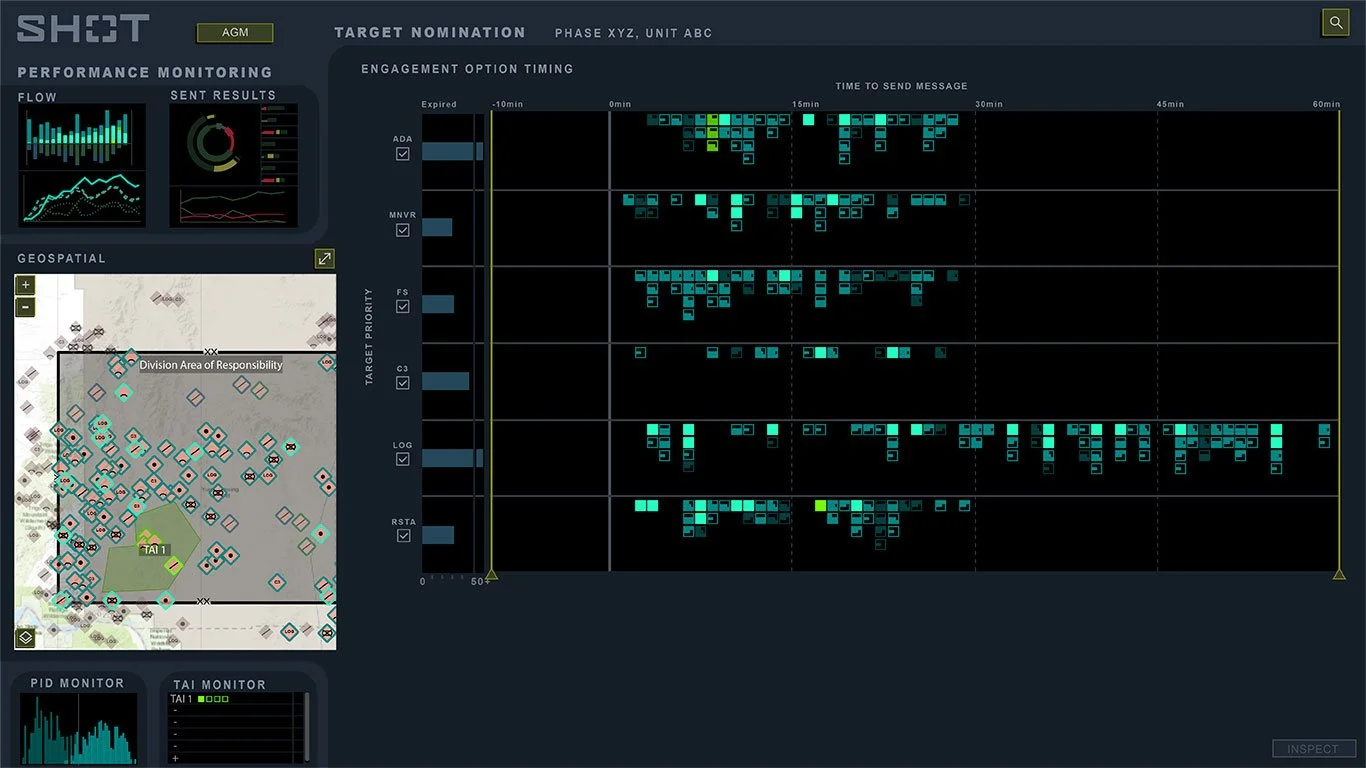The height and width of the screenshot is (768, 1366).
Task: Disable the RSTA checkbox
Action: tap(403, 535)
